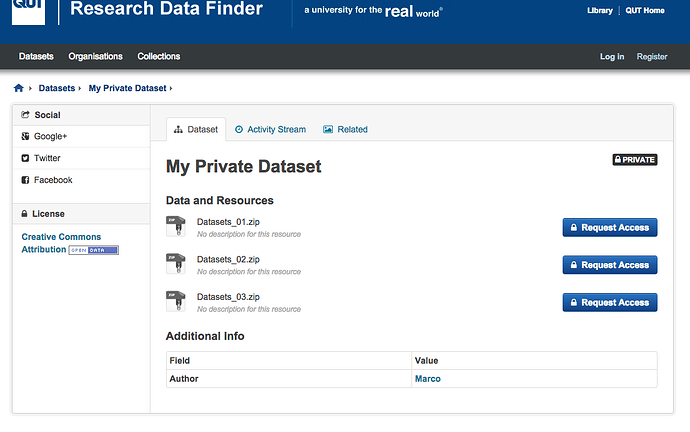
Task: Open Collections in the navigation bar
Action: (159, 57)
